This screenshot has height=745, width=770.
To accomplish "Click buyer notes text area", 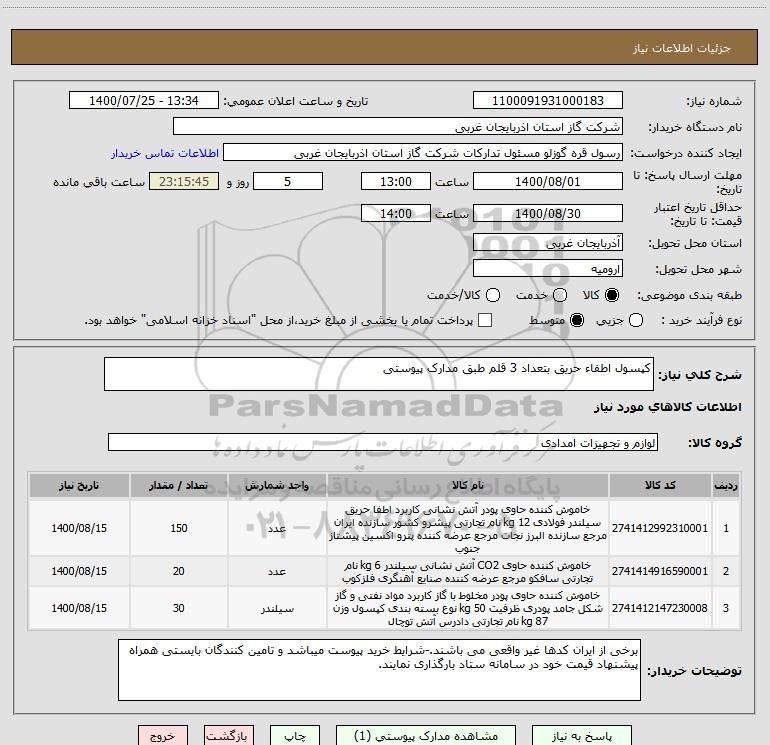I will coord(379,670).
